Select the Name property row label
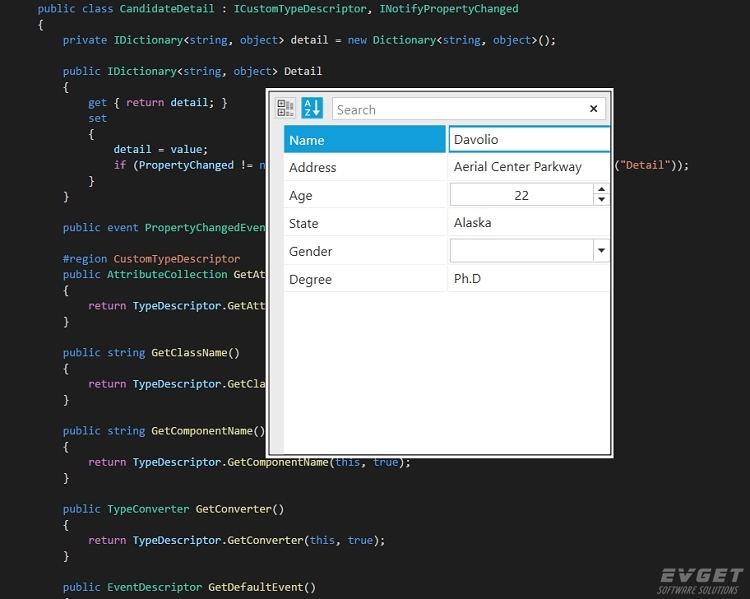750x599 pixels. pos(364,140)
